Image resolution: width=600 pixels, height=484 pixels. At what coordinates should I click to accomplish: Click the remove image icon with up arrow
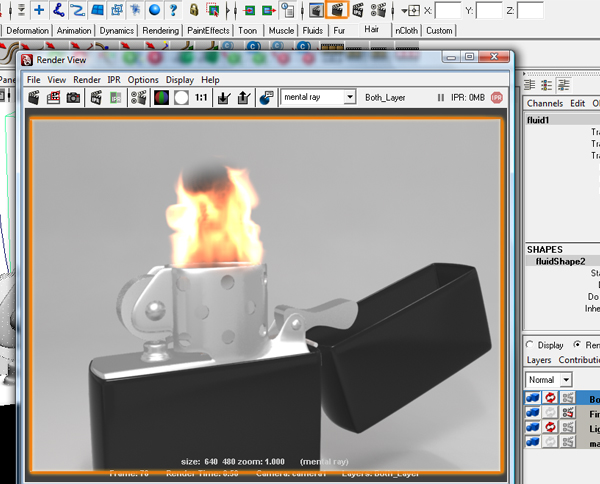(x=244, y=98)
